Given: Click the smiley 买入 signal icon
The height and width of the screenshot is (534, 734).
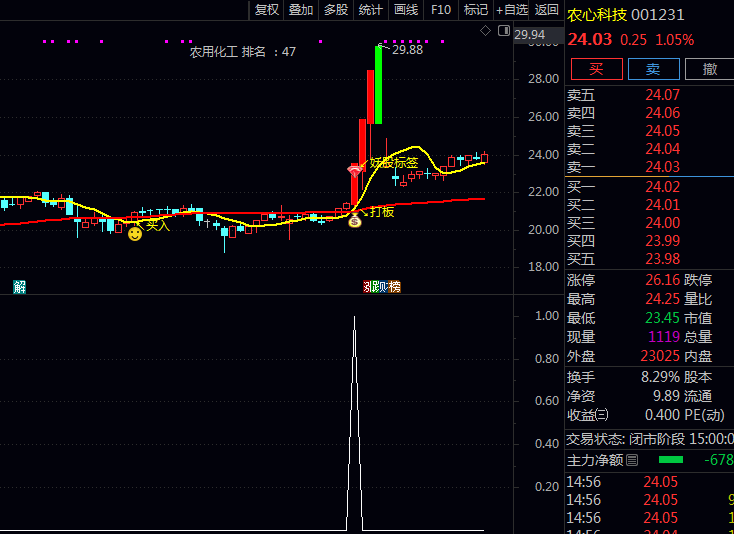Looking at the screenshot, I should (x=135, y=234).
